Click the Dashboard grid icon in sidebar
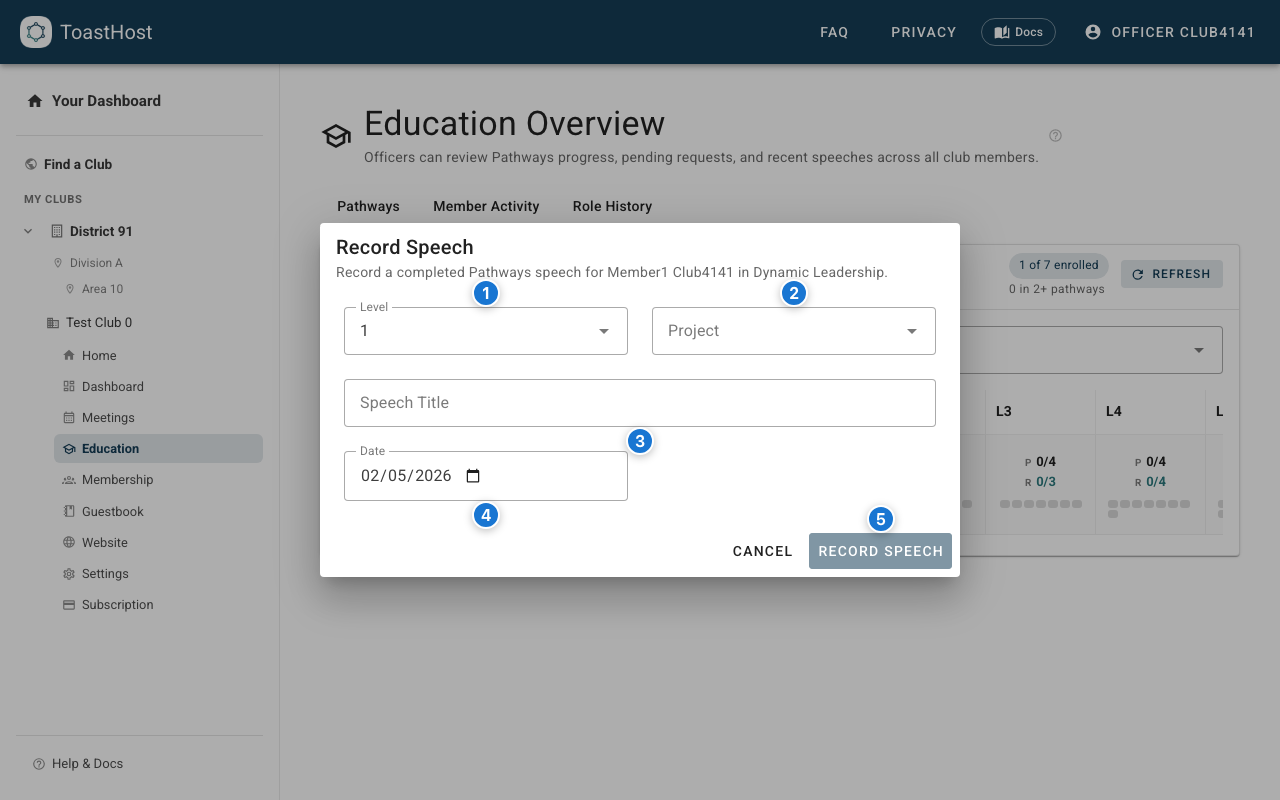 pyautogui.click(x=69, y=386)
